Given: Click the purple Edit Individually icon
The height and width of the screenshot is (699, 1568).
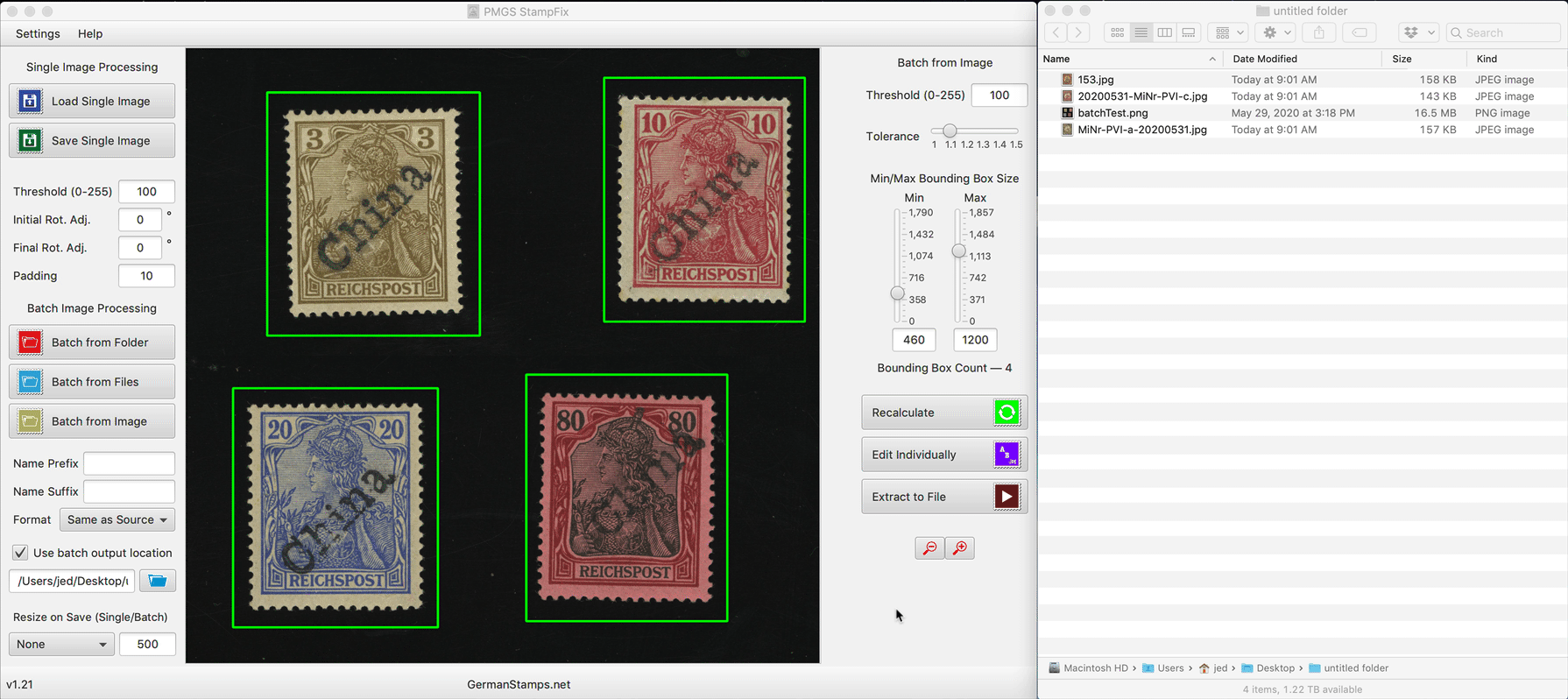Looking at the screenshot, I should 1006,455.
